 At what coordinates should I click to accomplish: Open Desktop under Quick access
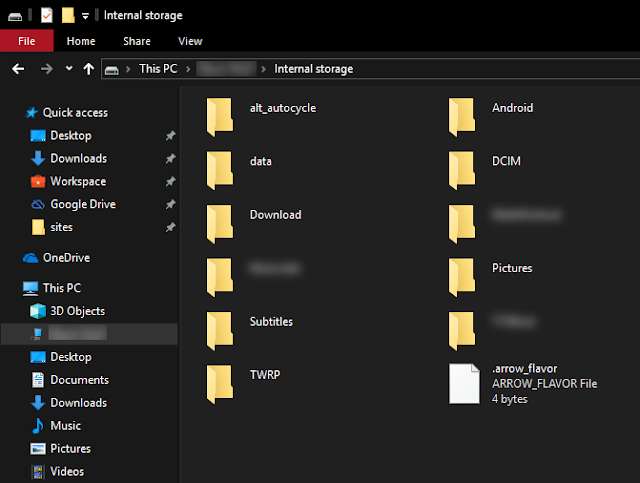coord(71,135)
